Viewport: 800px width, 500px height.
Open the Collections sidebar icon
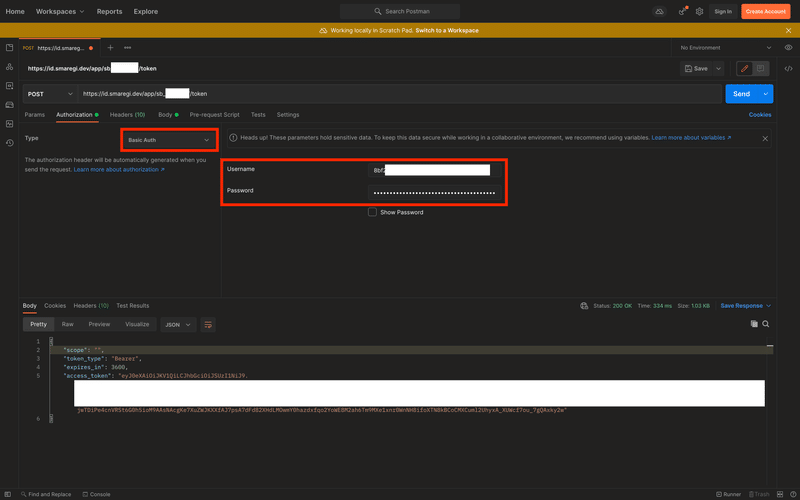point(9,47)
